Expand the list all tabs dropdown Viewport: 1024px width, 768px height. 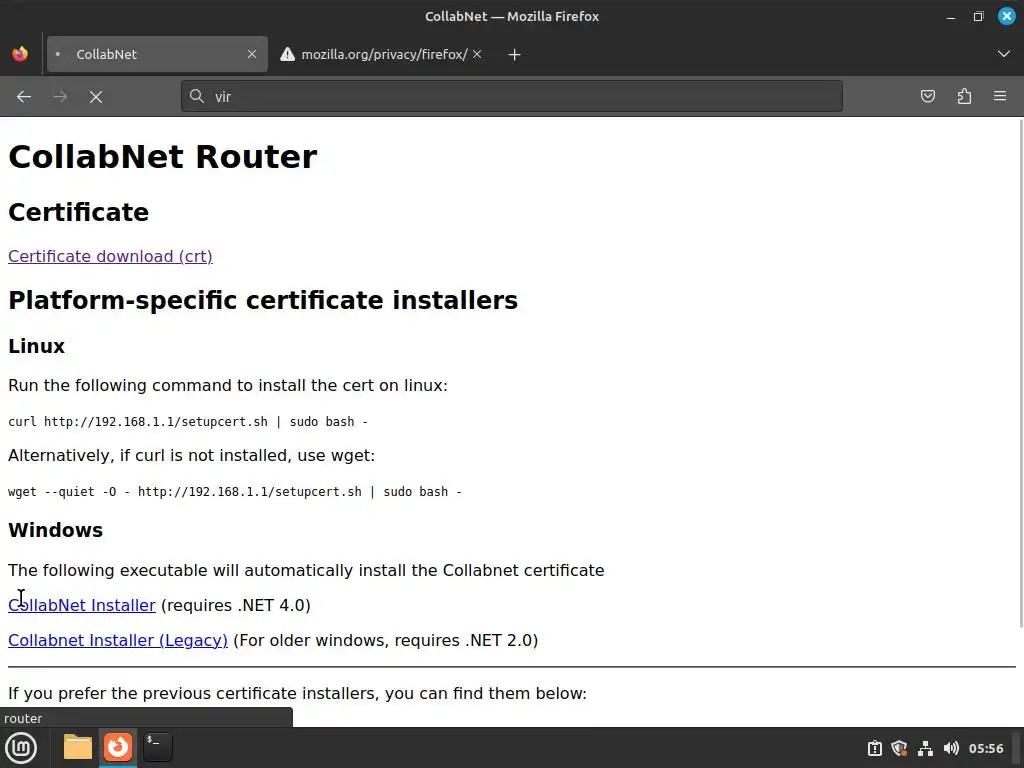tap(1004, 54)
